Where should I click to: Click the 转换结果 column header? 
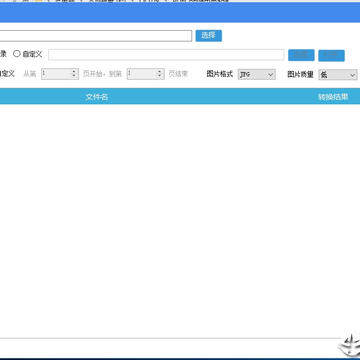click(x=333, y=97)
